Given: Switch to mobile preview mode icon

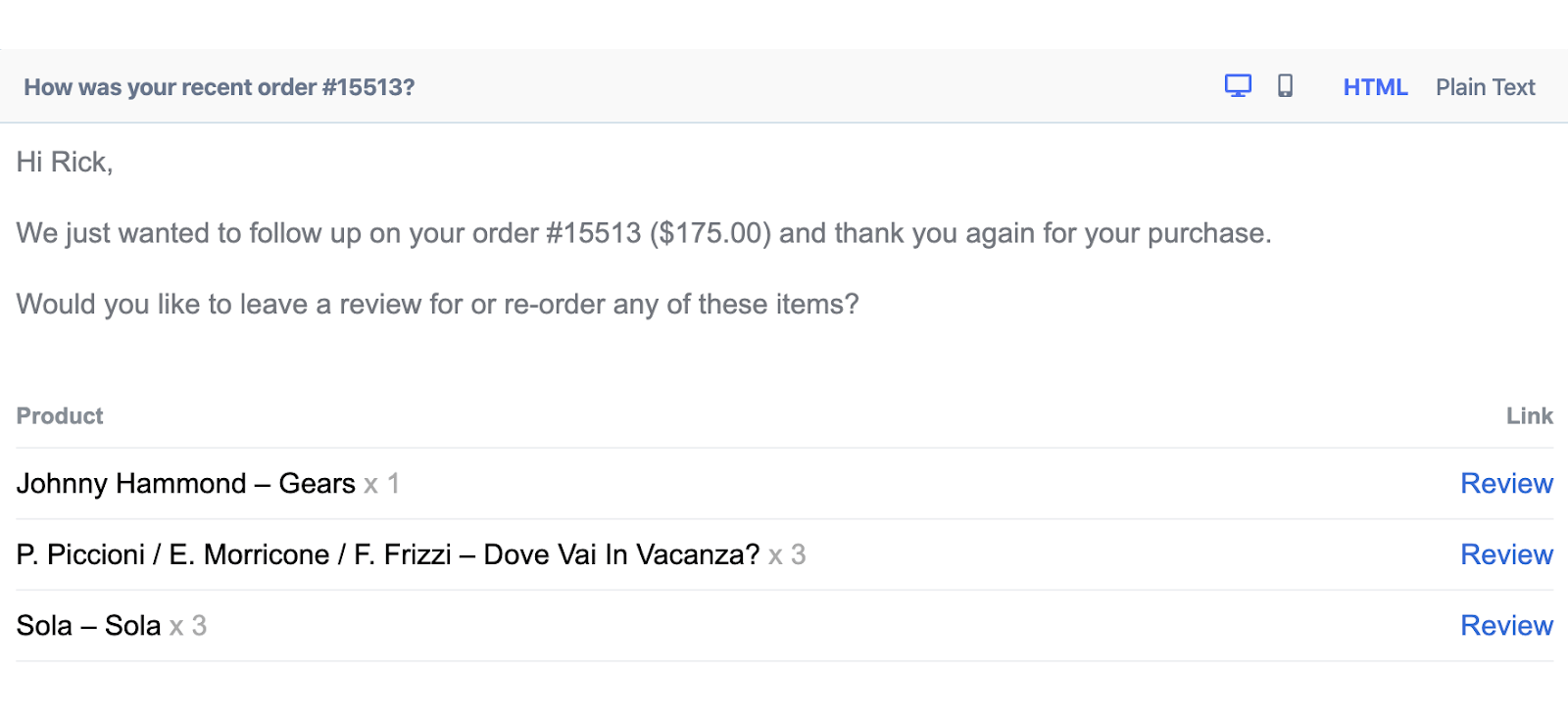Looking at the screenshot, I should pyautogui.click(x=1285, y=86).
